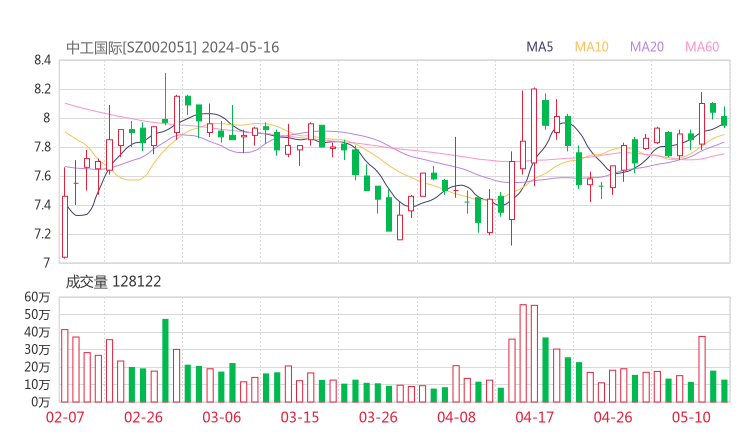
Task: Click the tallest green volume bar
Action: pos(165,361)
